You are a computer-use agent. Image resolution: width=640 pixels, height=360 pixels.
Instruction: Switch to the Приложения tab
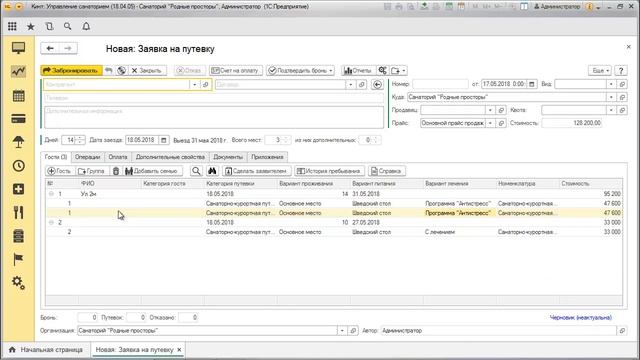click(x=267, y=157)
